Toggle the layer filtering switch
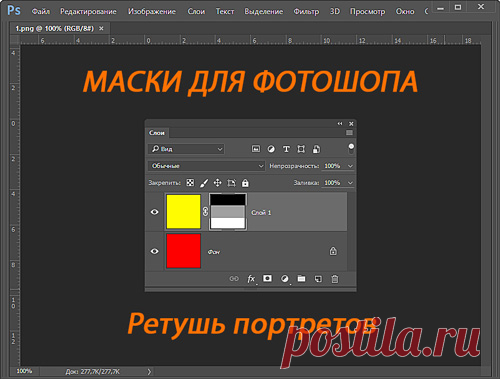This screenshot has height=379, width=500. (x=351, y=149)
